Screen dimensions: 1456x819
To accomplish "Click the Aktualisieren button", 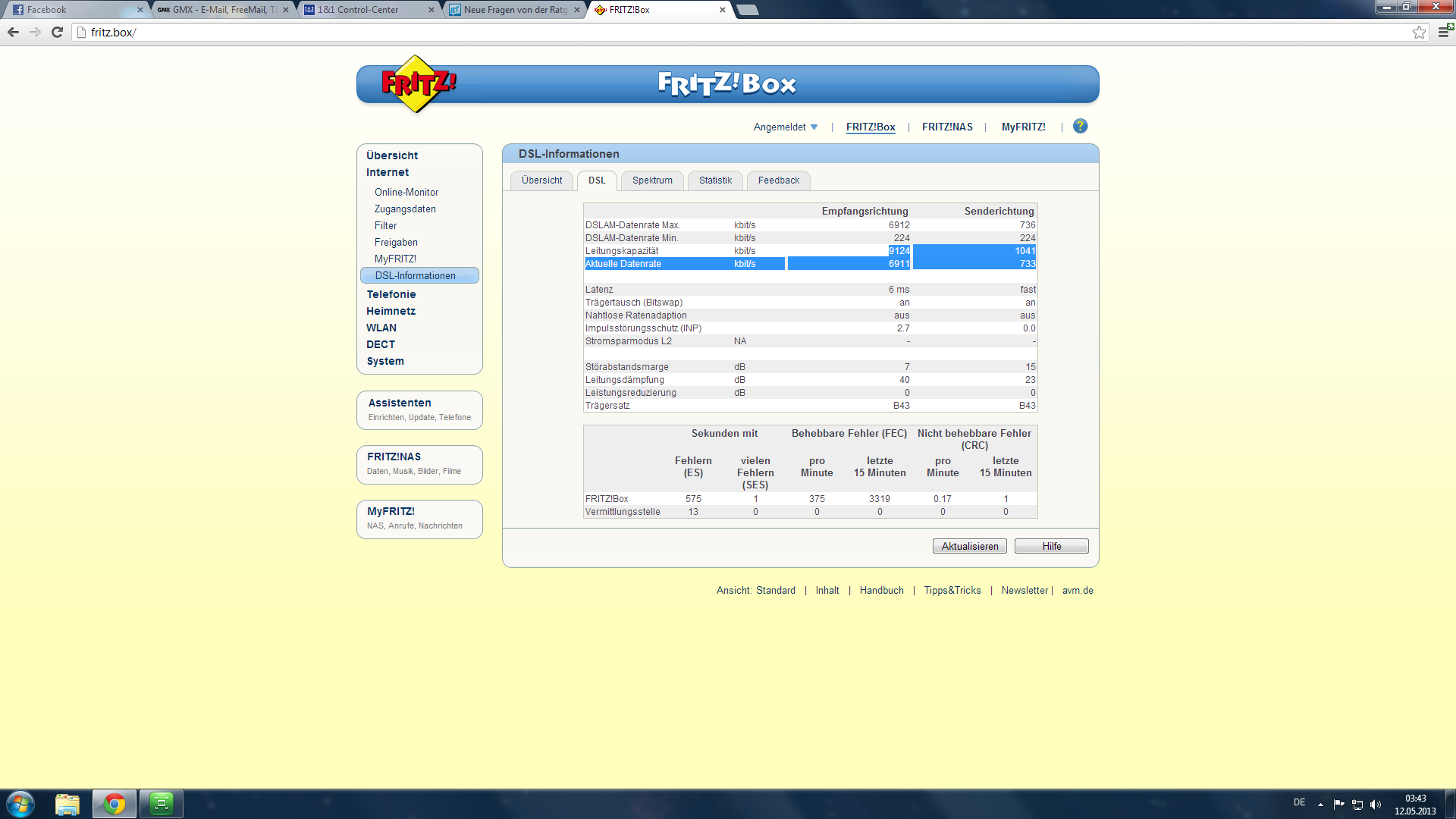I will pos(969,546).
